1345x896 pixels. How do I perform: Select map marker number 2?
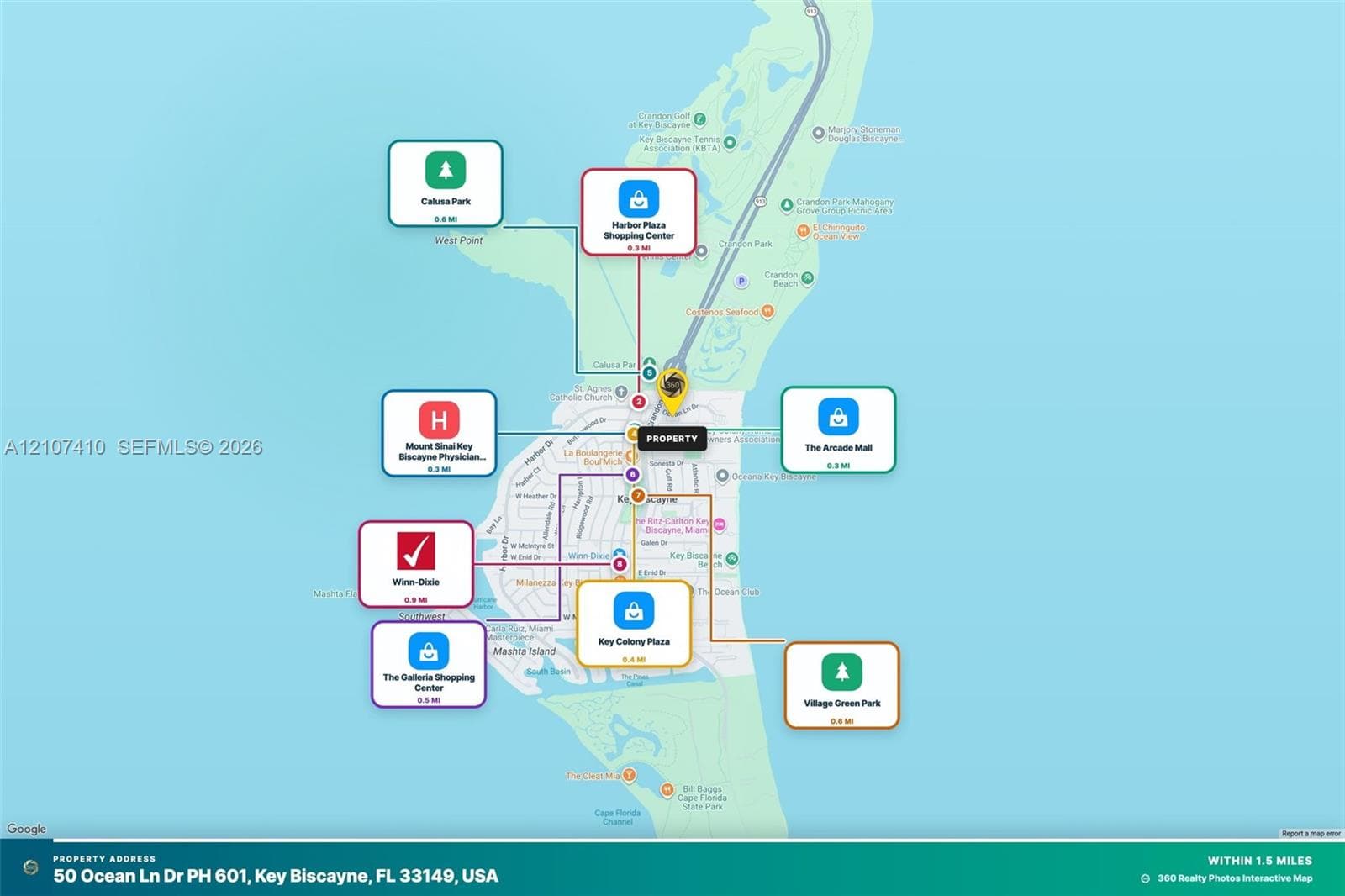[x=639, y=402]
